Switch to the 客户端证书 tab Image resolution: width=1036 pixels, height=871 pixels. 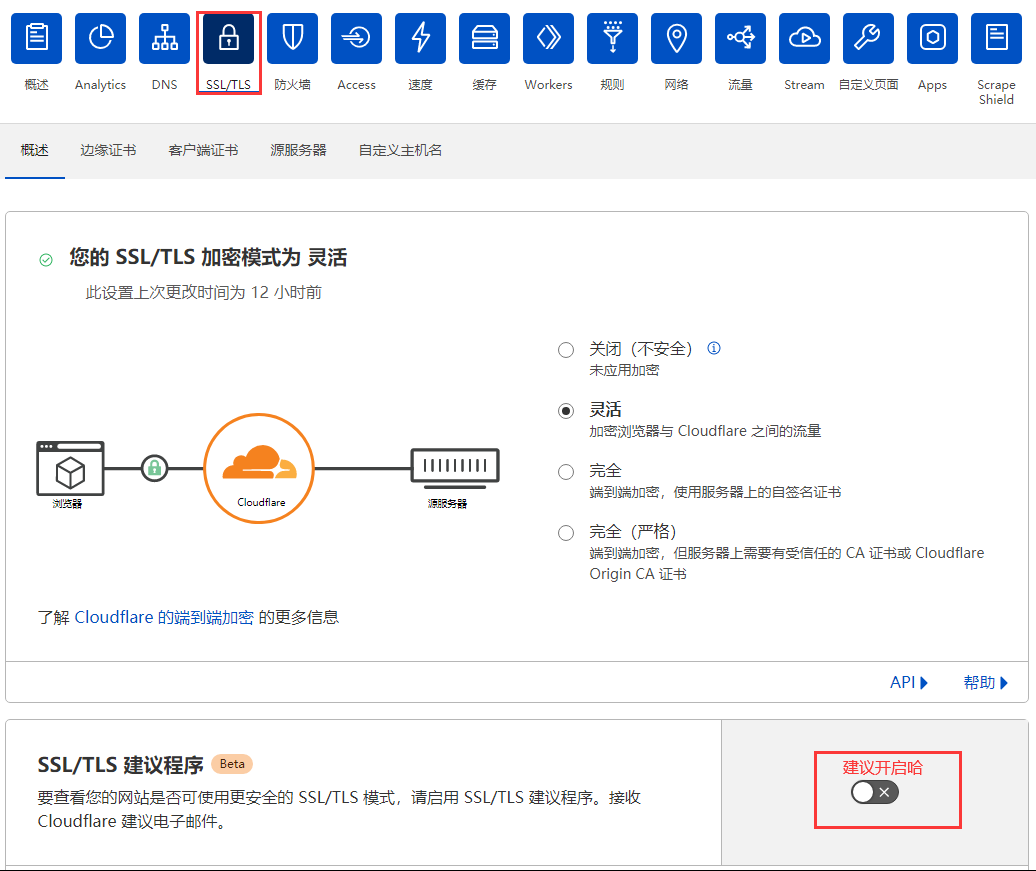(x=204, y=150)
